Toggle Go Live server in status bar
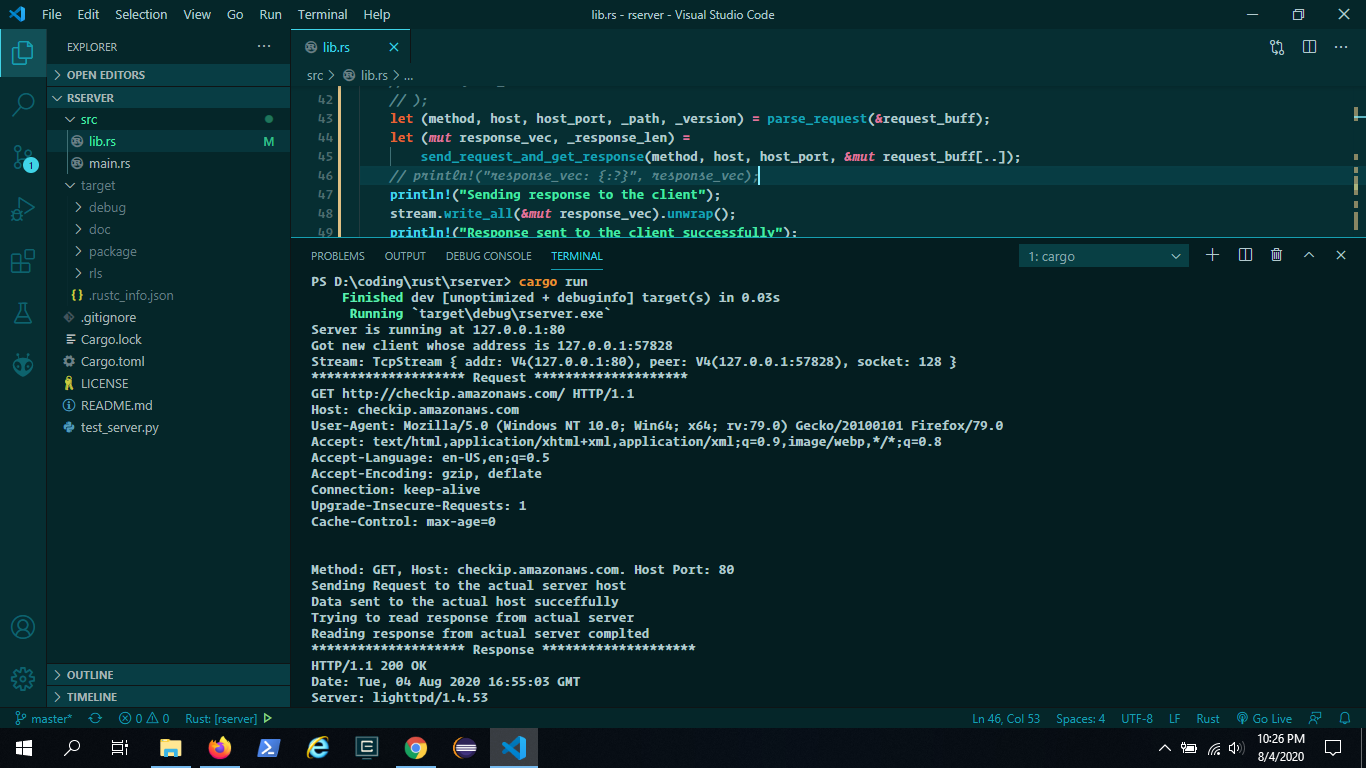Screen dimensions: 1366x768 pyautogui.click(x=1264, y=719)
